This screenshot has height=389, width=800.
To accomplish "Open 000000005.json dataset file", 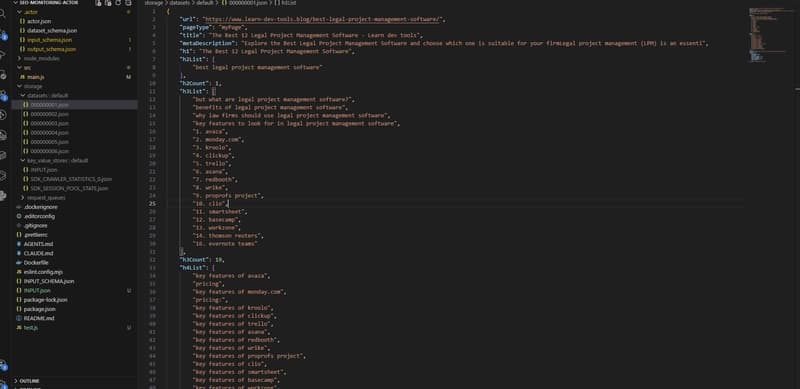I will [x=49, y=142].
